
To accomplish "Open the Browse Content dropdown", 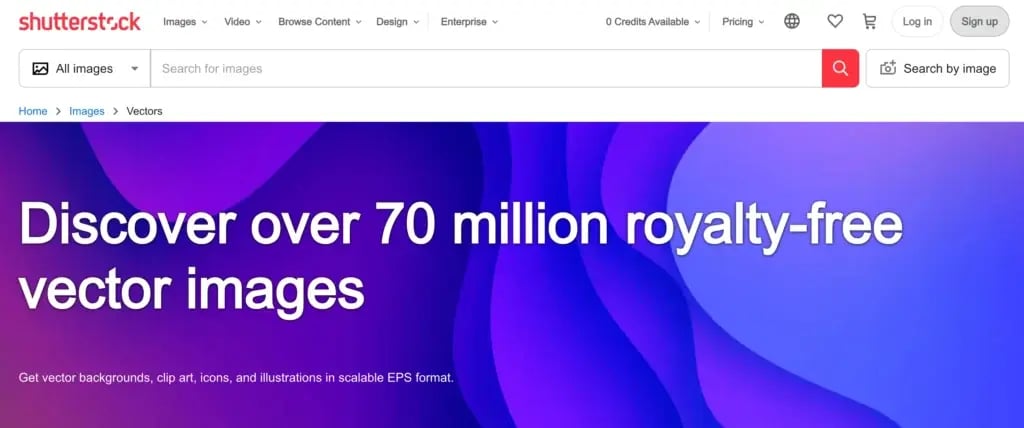I will coord(320,21).
